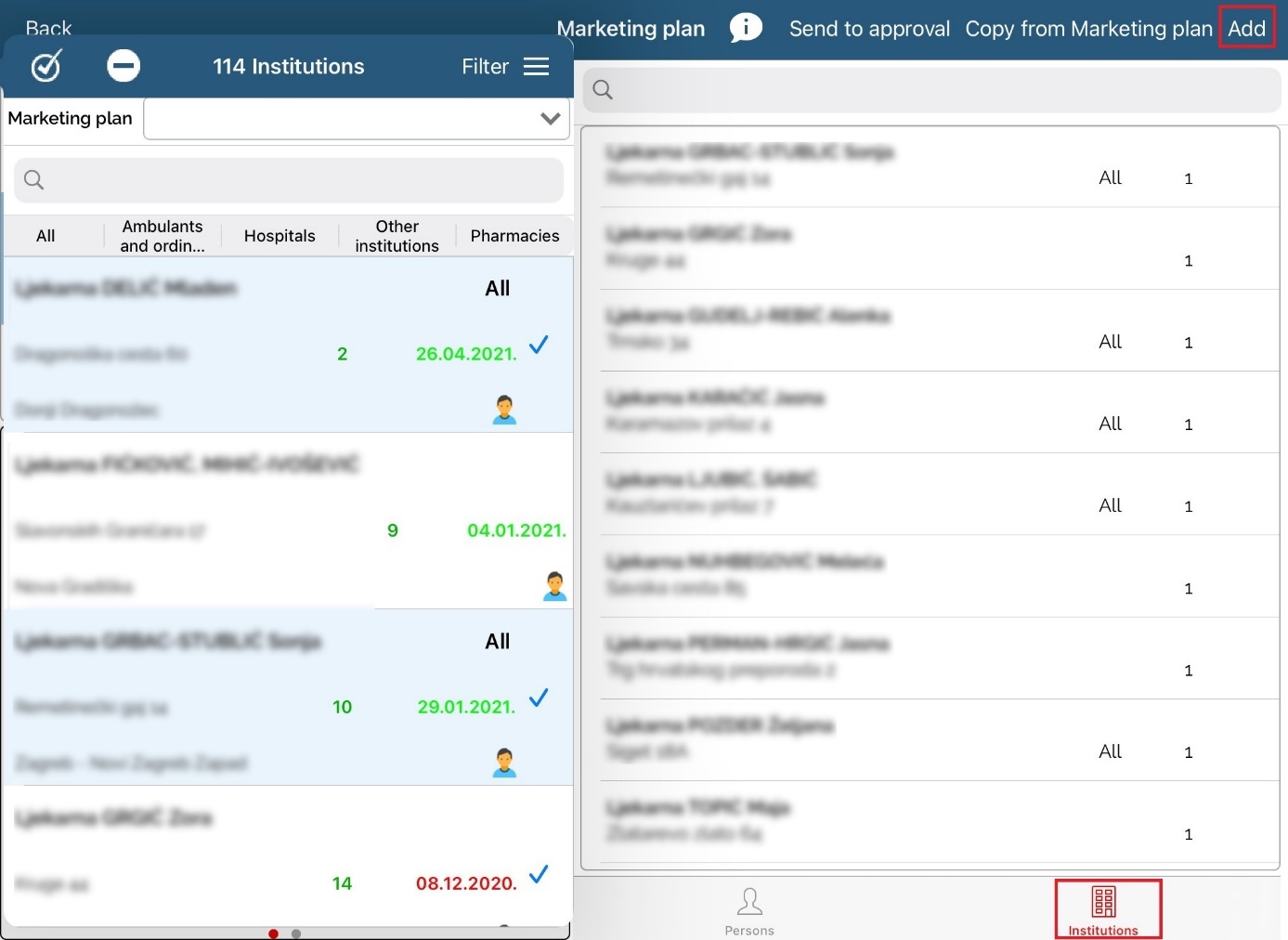
Task: Open the Filter hamburger menu icon
Action: 536,67
